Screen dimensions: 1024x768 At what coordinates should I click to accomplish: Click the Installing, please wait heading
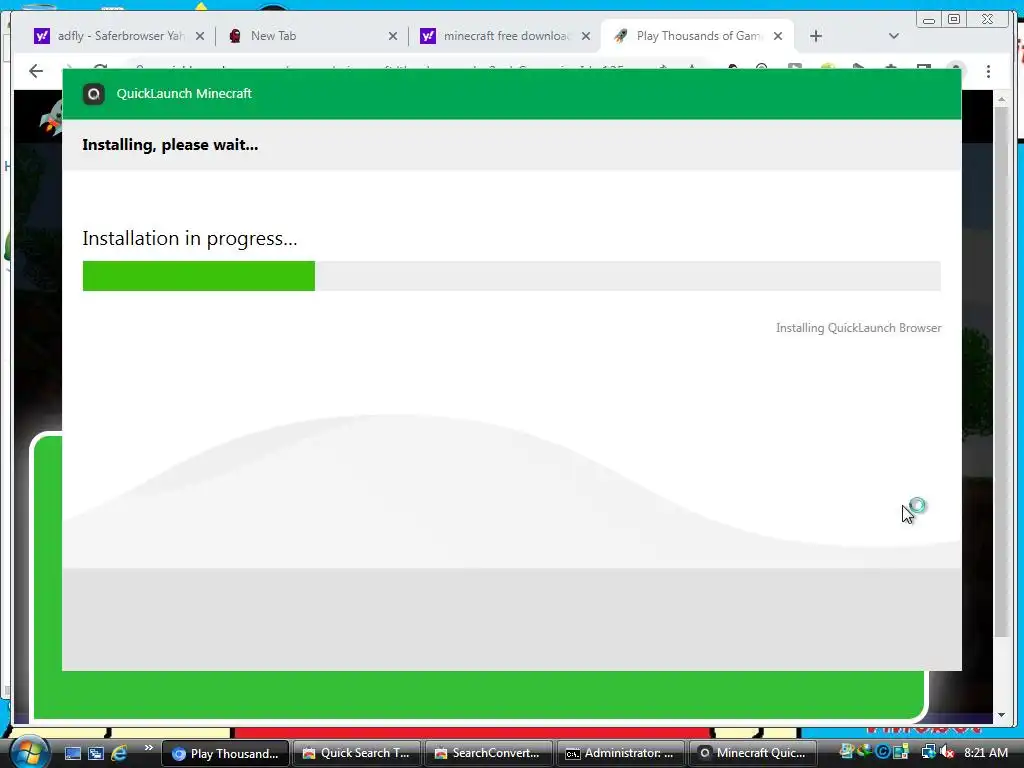(x=170, y=144)
